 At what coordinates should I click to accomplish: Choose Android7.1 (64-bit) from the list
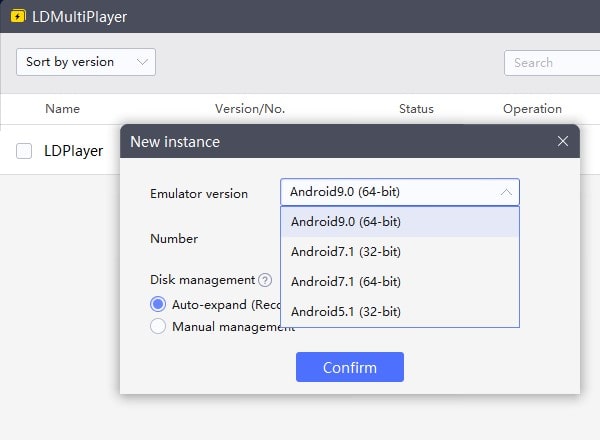[399, 282]
